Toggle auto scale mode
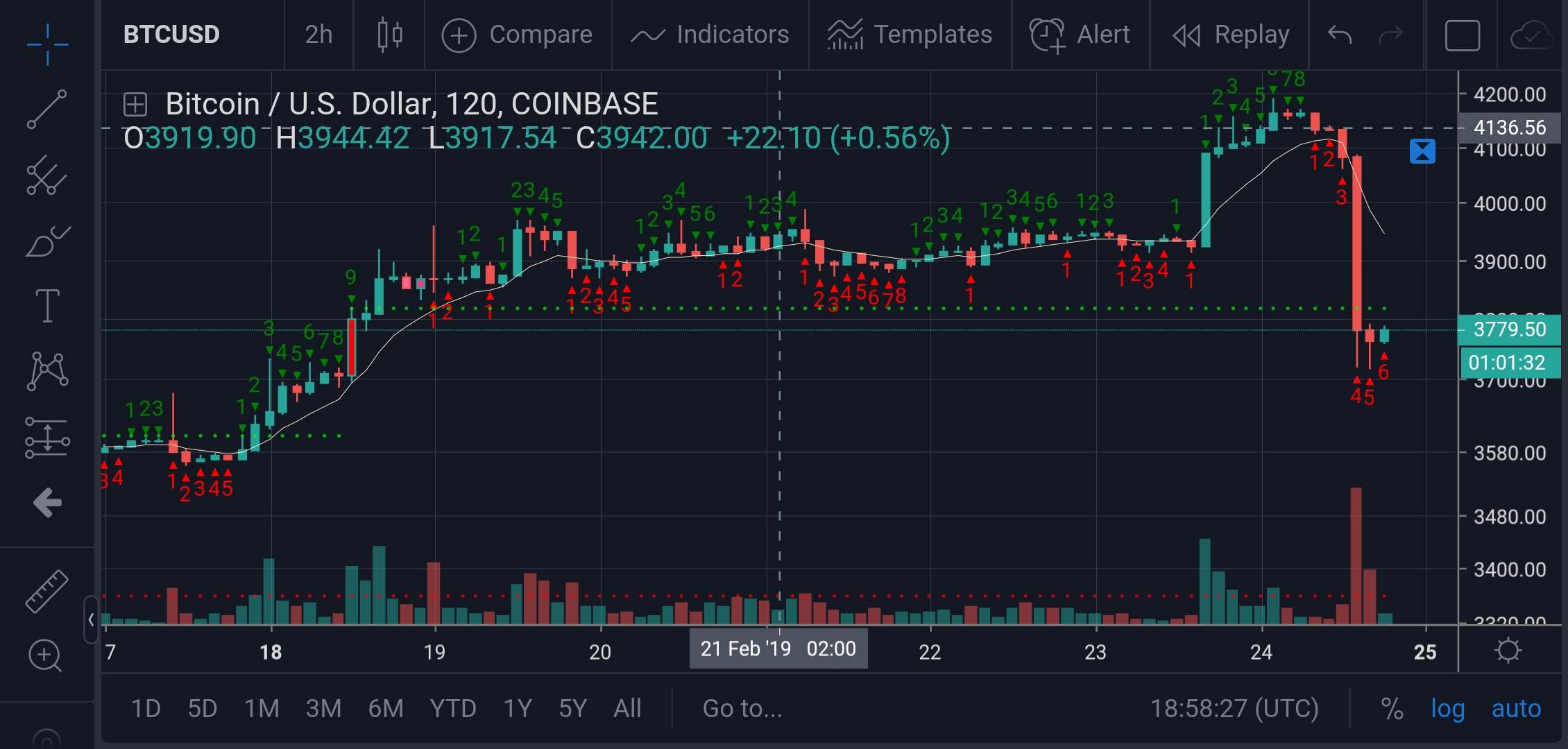Viewport: 1568px width, 749px height. [1516, 709]
